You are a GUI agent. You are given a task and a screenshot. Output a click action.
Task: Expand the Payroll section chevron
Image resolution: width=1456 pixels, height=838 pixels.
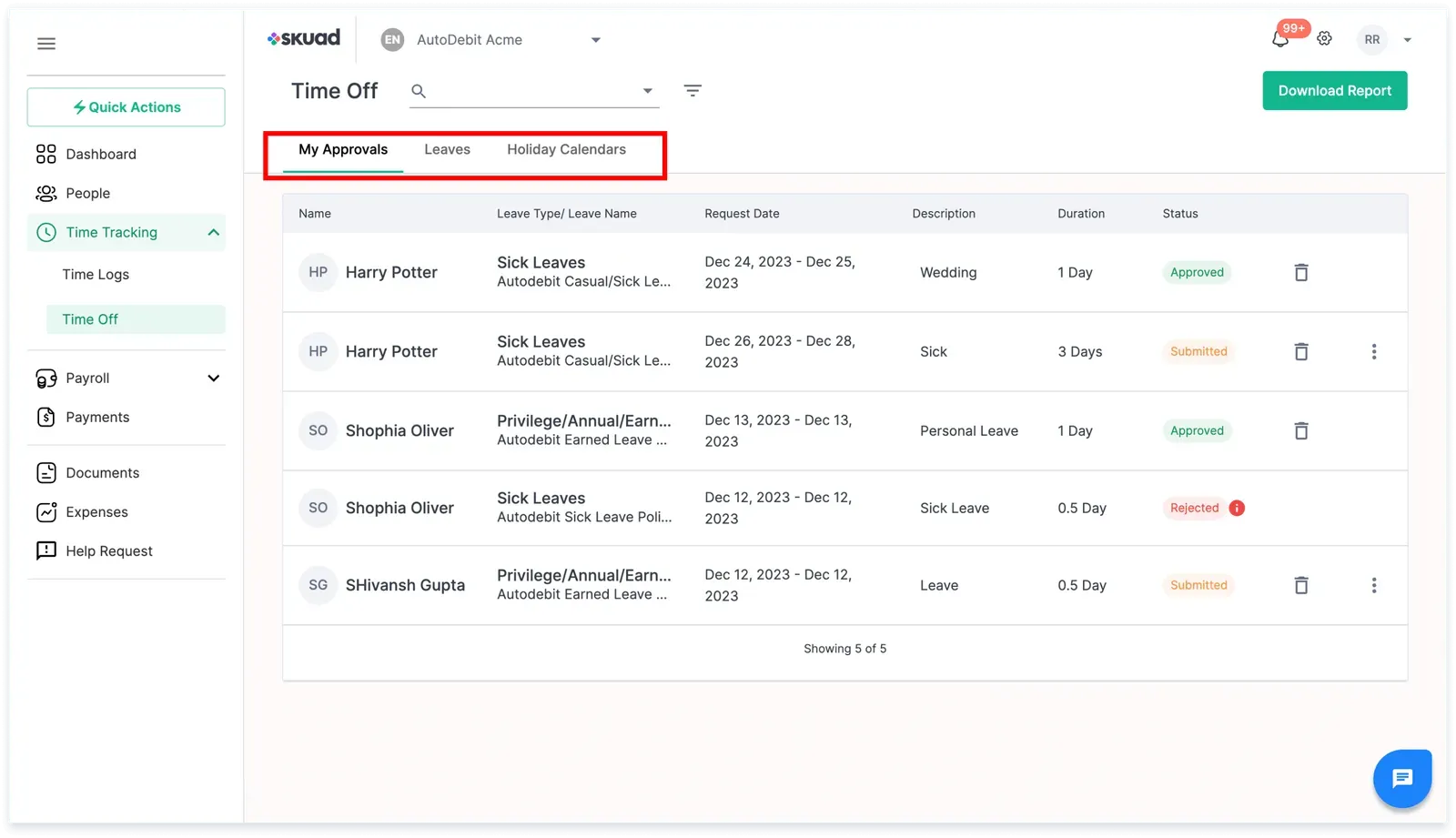point(213,378)
